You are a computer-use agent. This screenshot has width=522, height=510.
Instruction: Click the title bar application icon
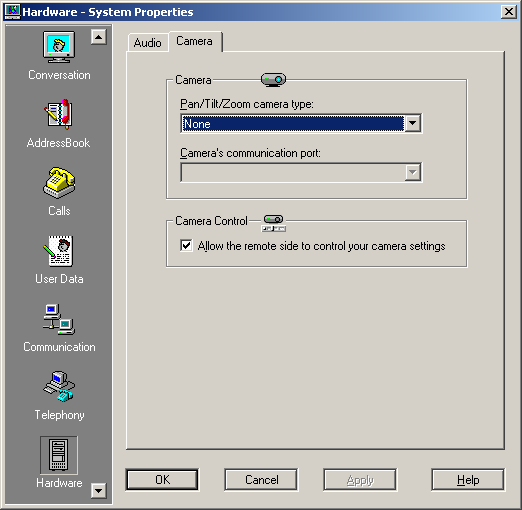(x=12, y=12)
